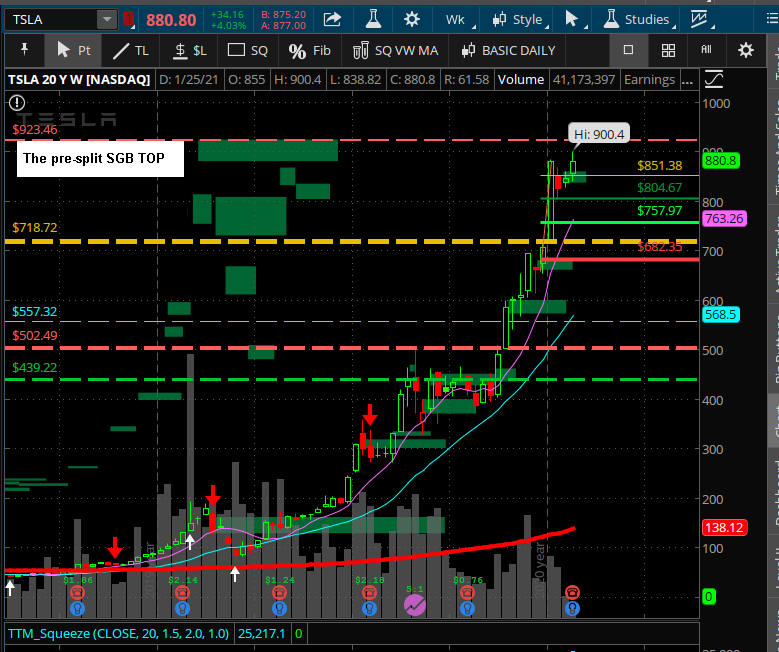This screenshot has width=779, height=652.
Task: Click the TSLA 20 Y W [NASDAQ] title
Action: [79, 80]
